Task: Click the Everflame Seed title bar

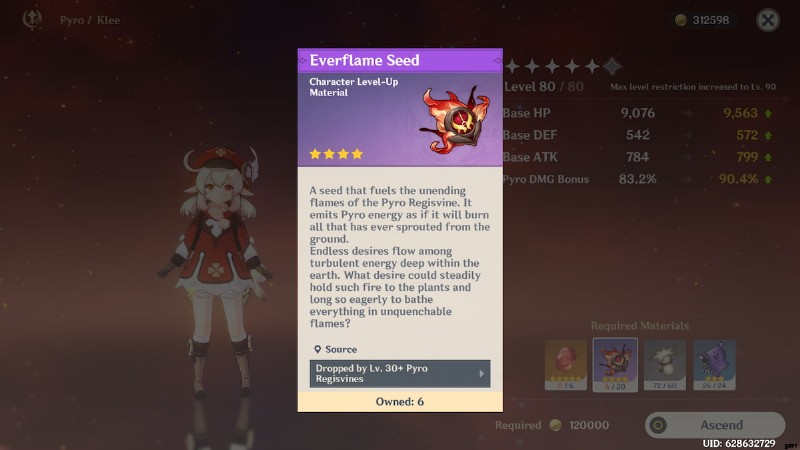Action: point(400,60)
